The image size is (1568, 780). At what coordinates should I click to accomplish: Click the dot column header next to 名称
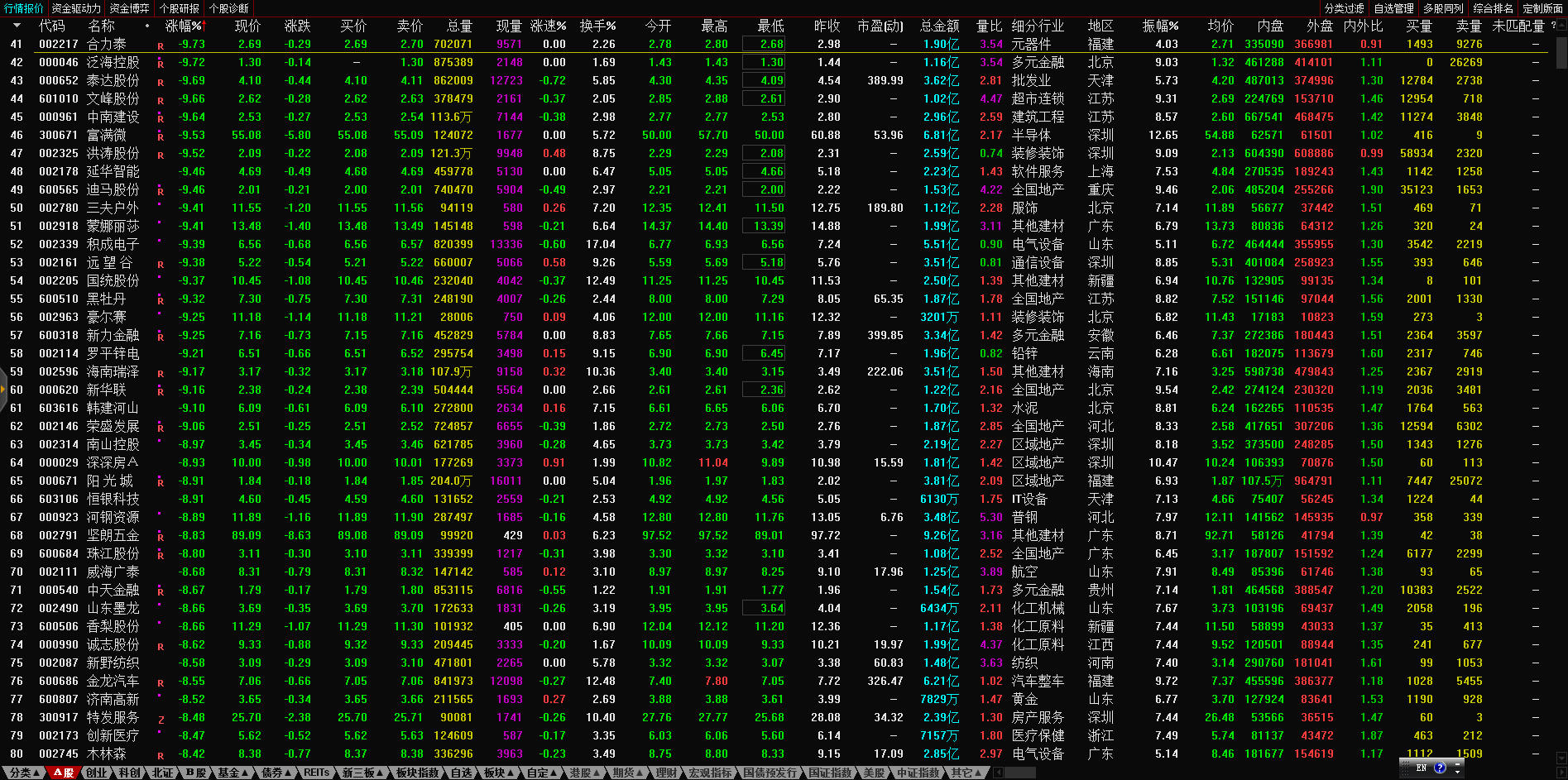click(147, 26)
